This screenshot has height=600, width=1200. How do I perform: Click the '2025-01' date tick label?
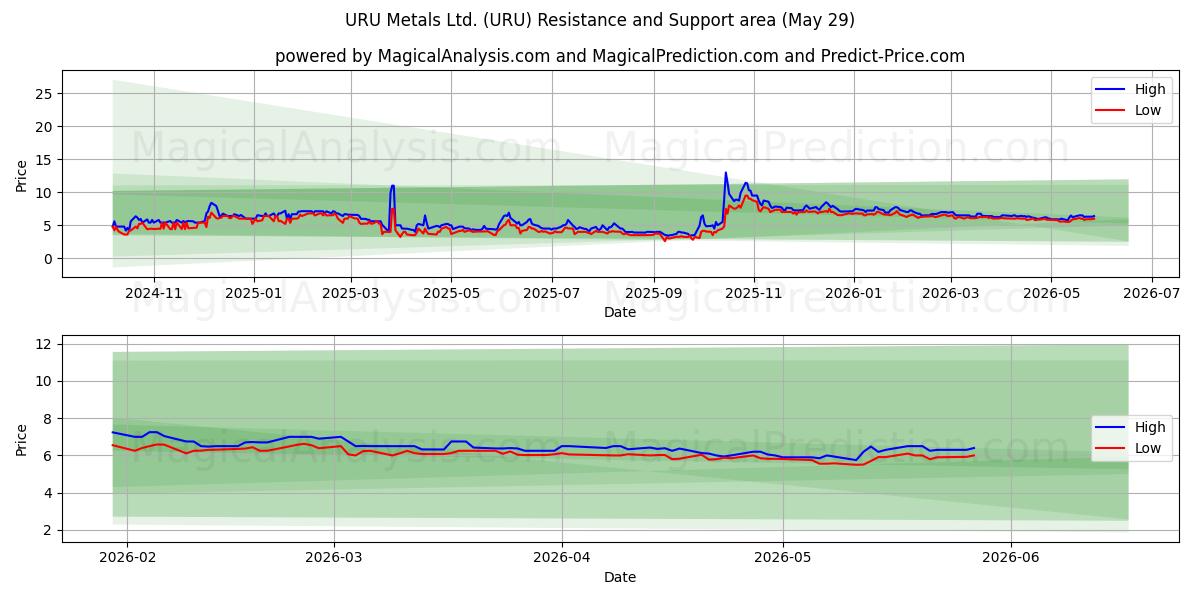pyautogui.click(x=254, y=294)
